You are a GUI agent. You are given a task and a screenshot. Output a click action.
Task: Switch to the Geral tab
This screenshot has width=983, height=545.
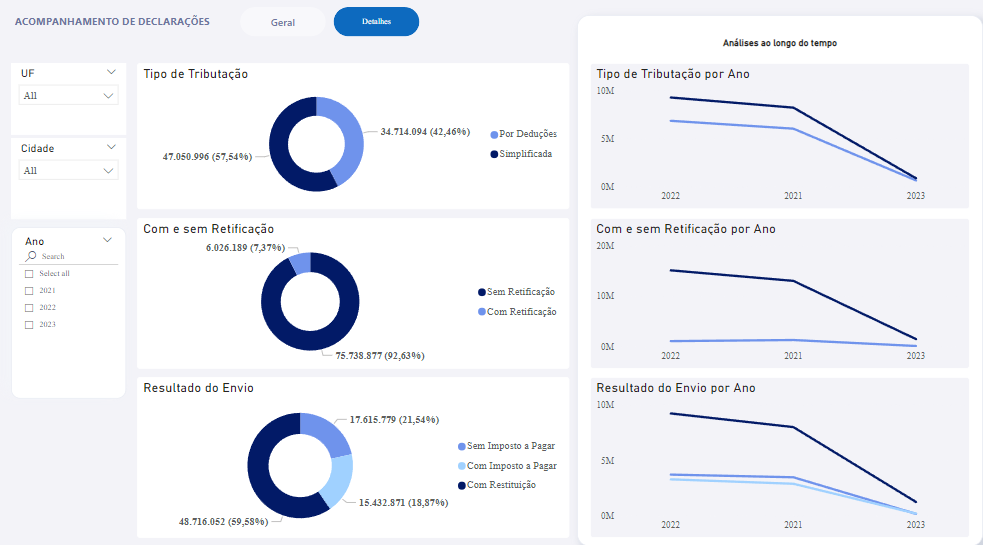click(283, 22)
